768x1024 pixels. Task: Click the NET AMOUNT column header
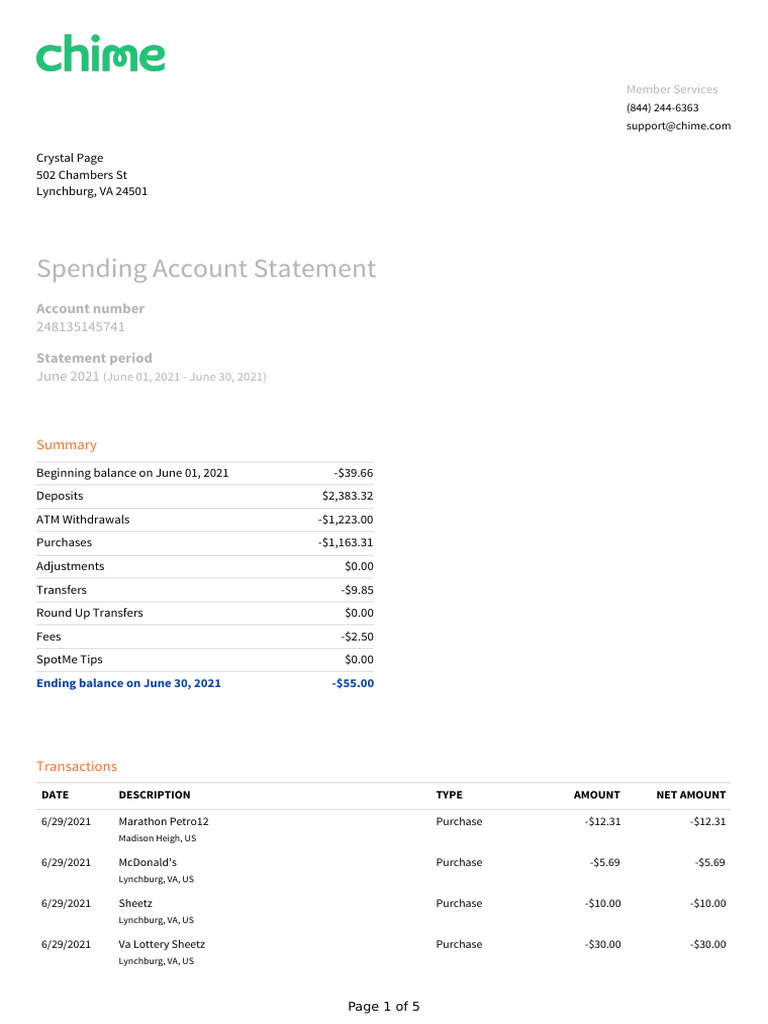pyautogui.click(x=691, y=795)
